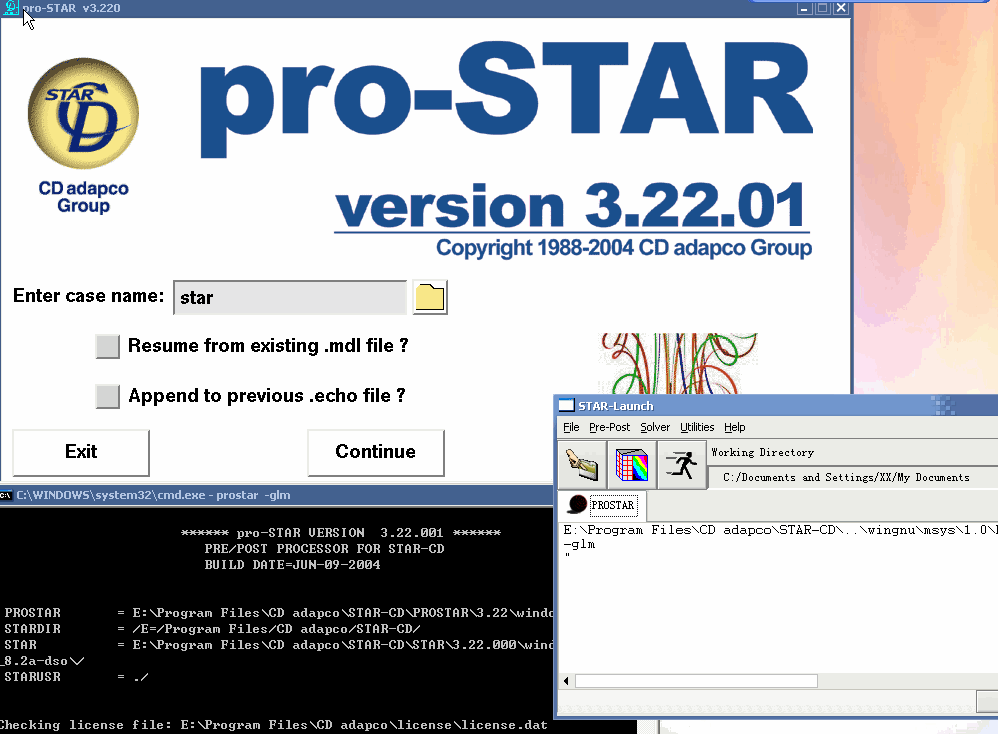Click the STAR-CD logo in pro-STAR window
The image size is (998, 734).
click(83, 113)
